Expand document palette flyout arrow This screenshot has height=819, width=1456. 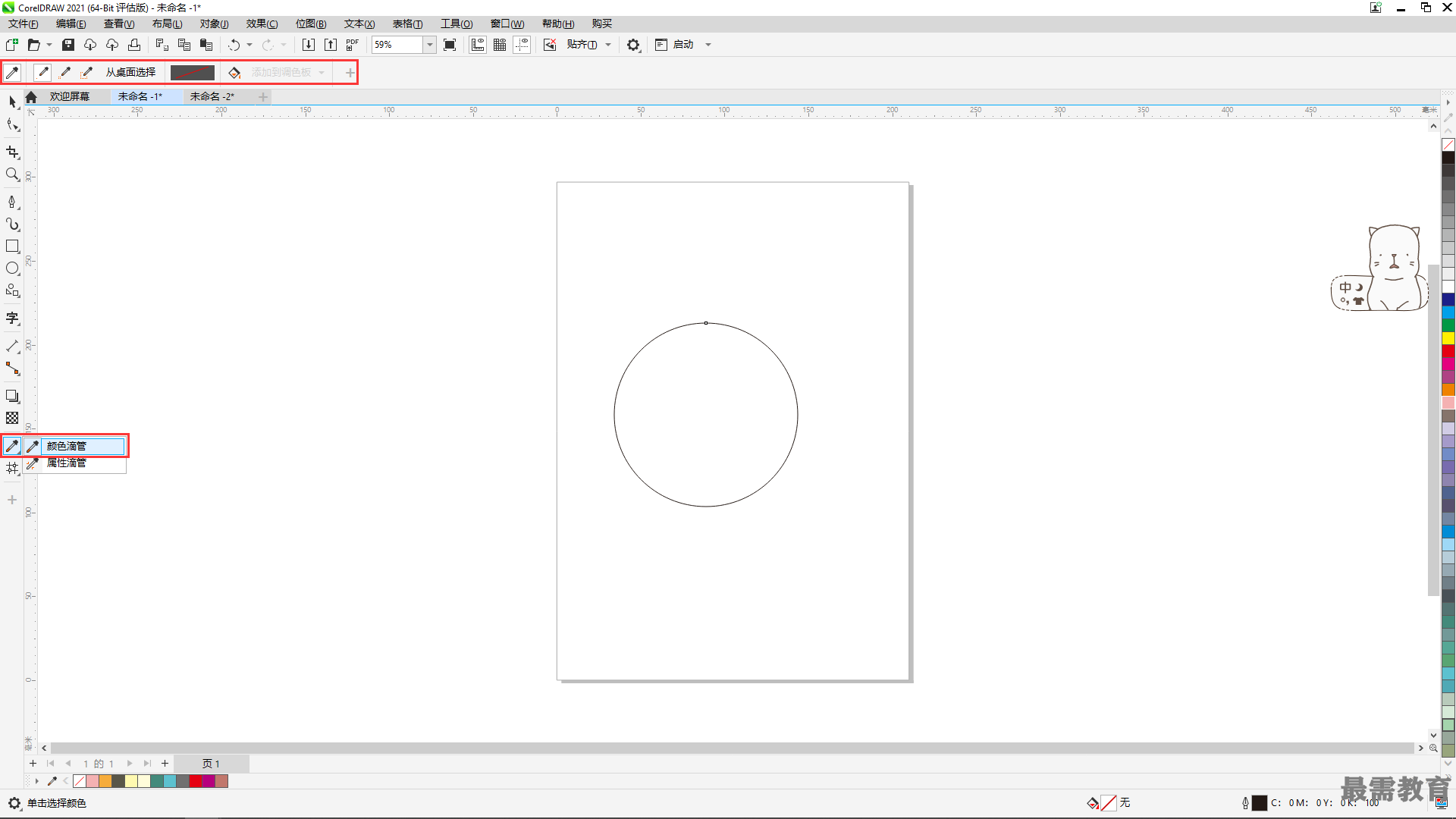point(36,781)
